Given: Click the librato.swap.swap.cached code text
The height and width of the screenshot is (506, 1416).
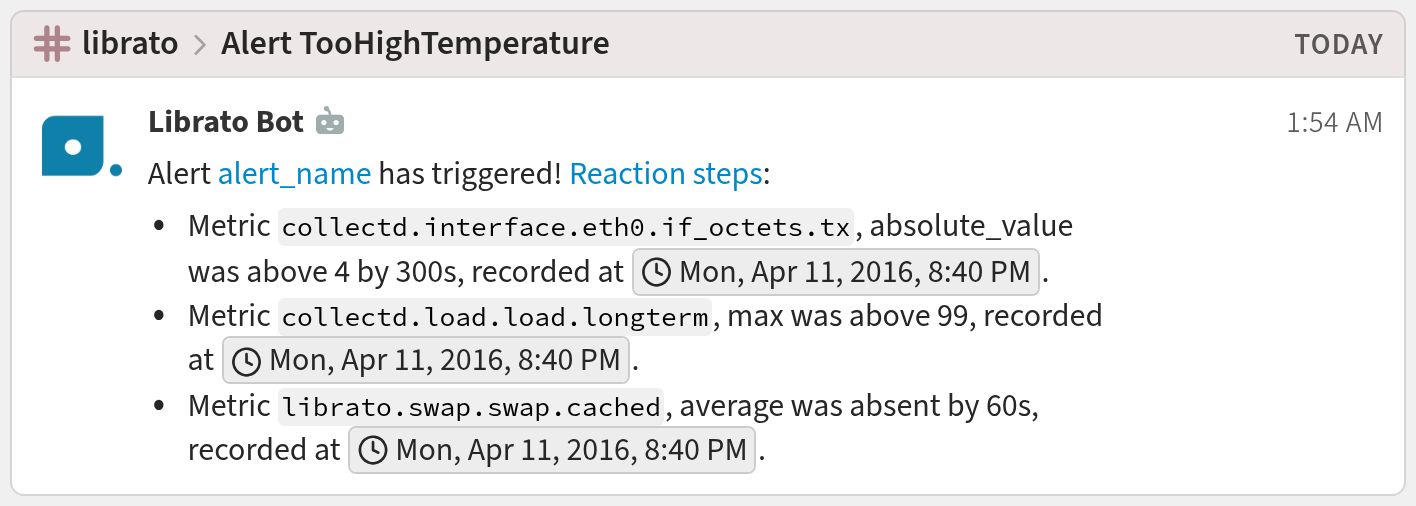Looking at the screenshot, I should coord(471,407).
